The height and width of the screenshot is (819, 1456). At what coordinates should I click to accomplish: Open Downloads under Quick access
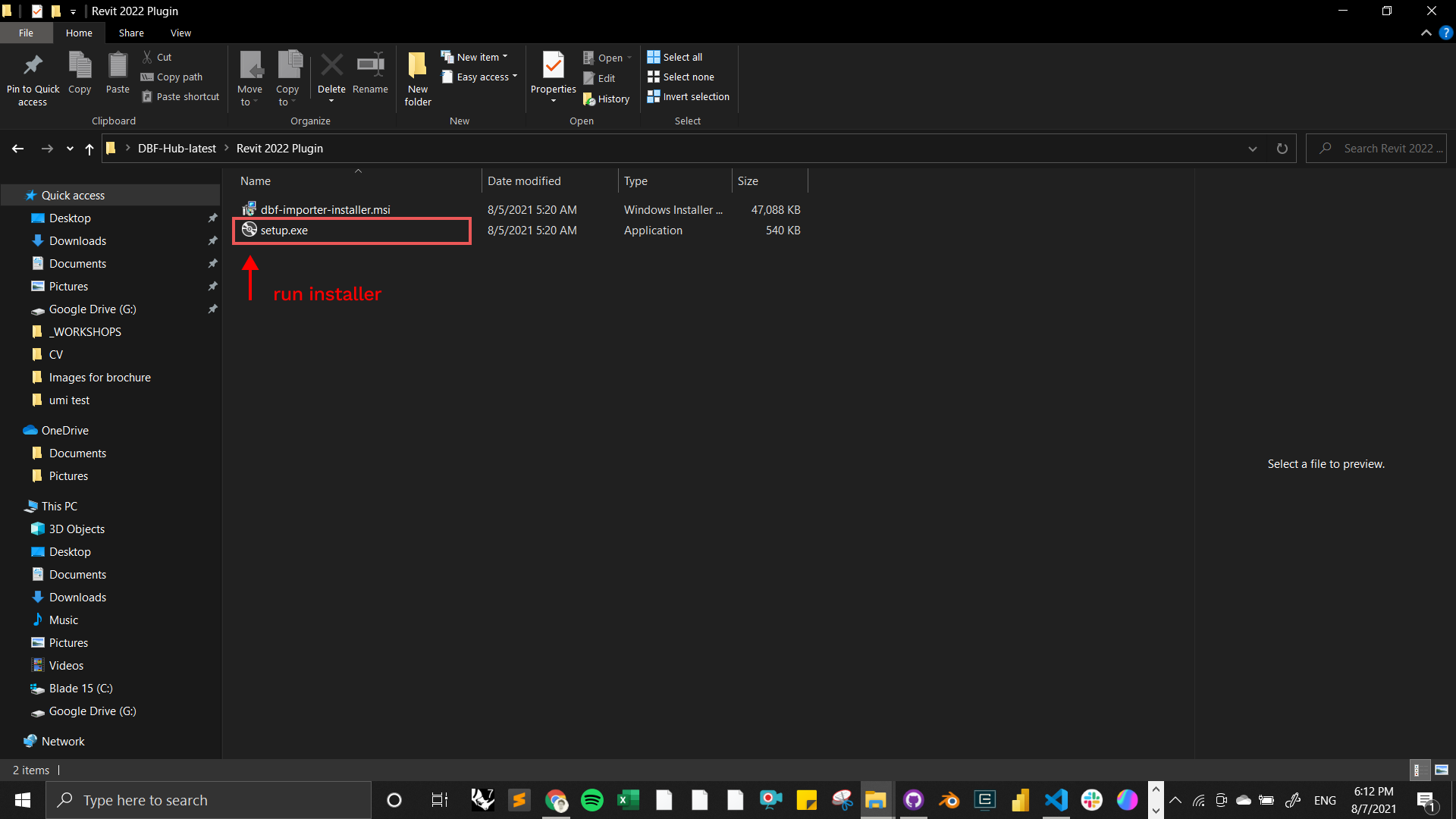pyautogui.click(x=77, y=240)
